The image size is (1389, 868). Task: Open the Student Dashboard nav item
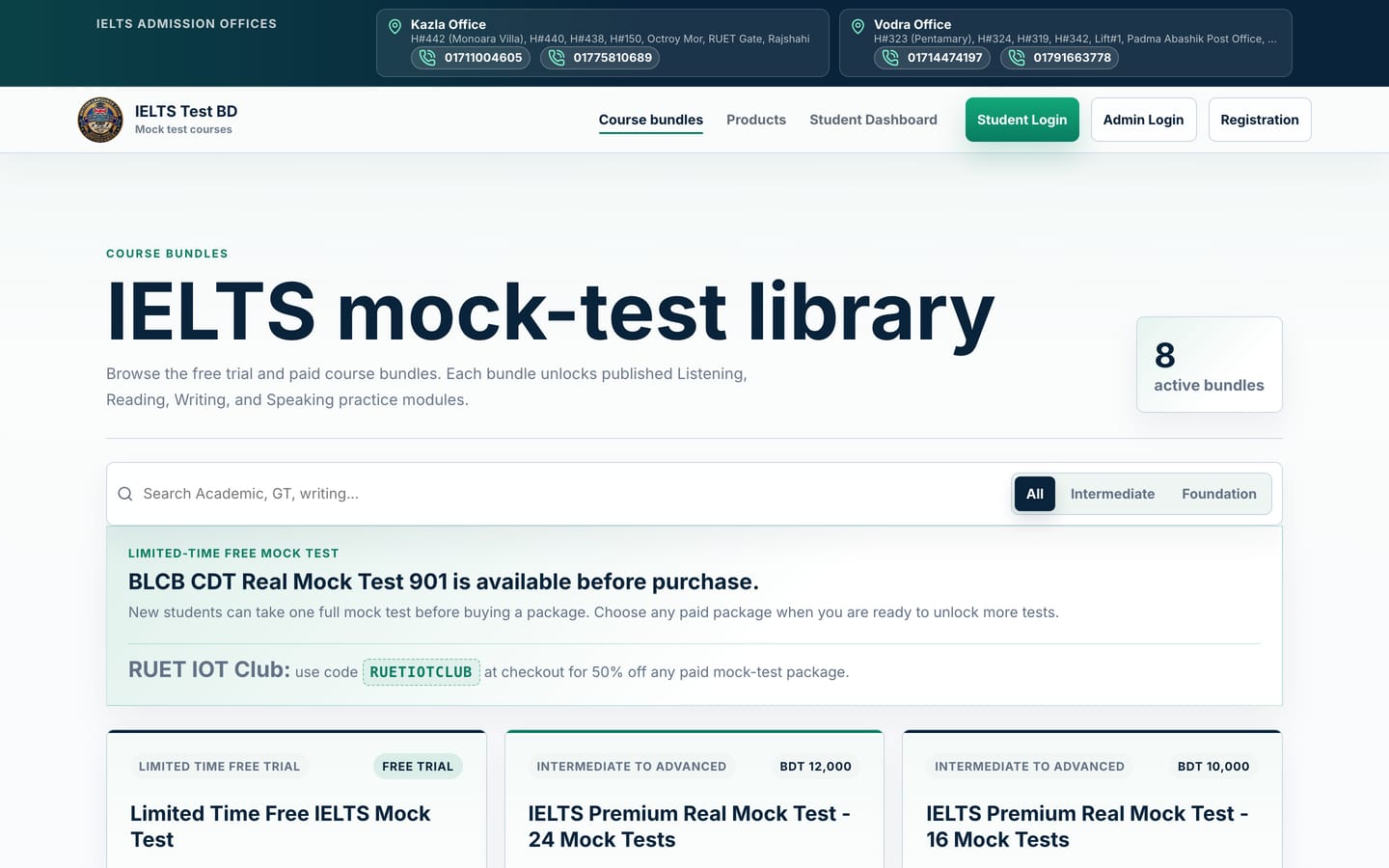pos(873,120)
